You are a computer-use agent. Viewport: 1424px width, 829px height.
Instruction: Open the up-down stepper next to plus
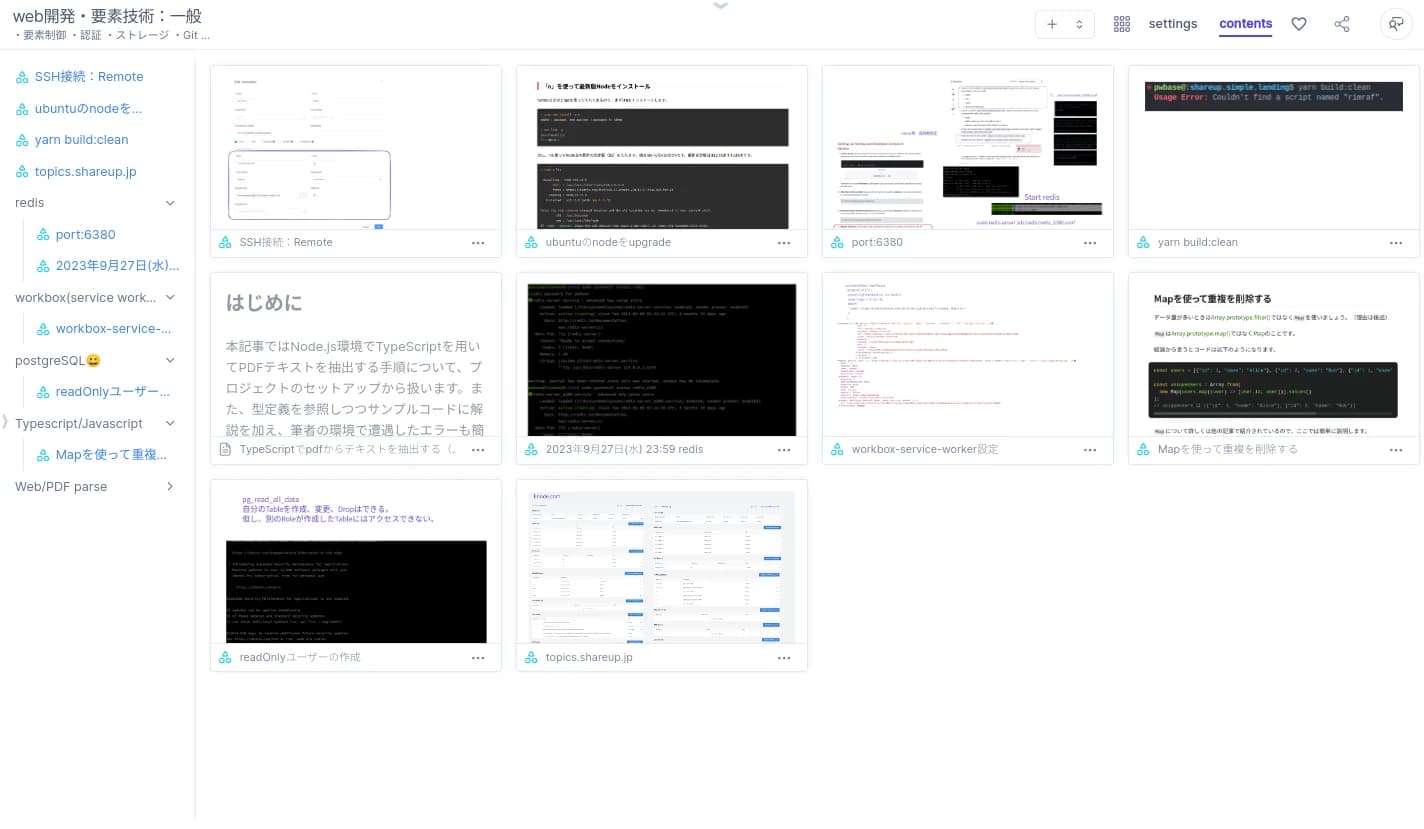(x=1080, y=24)
